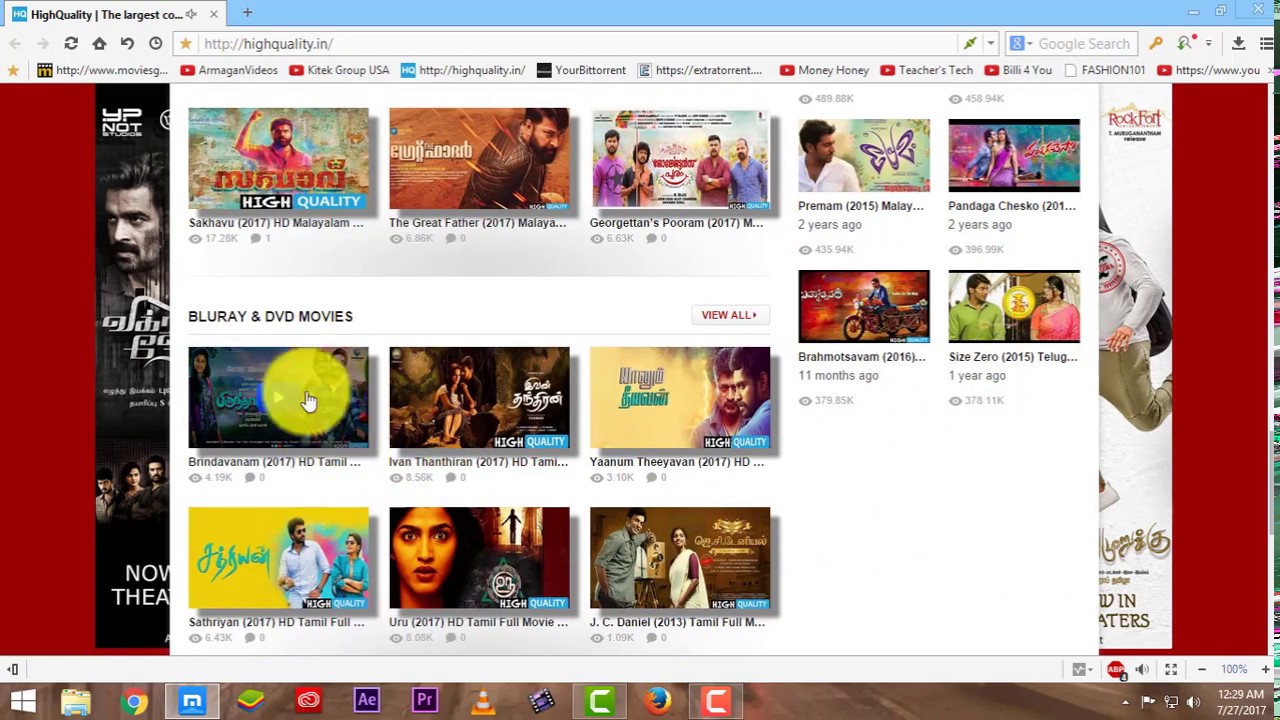The image size is (1280, 720).
Task: Open the Size Zero (2015) sidebar thumbnail
Action: click(1014, 306)
